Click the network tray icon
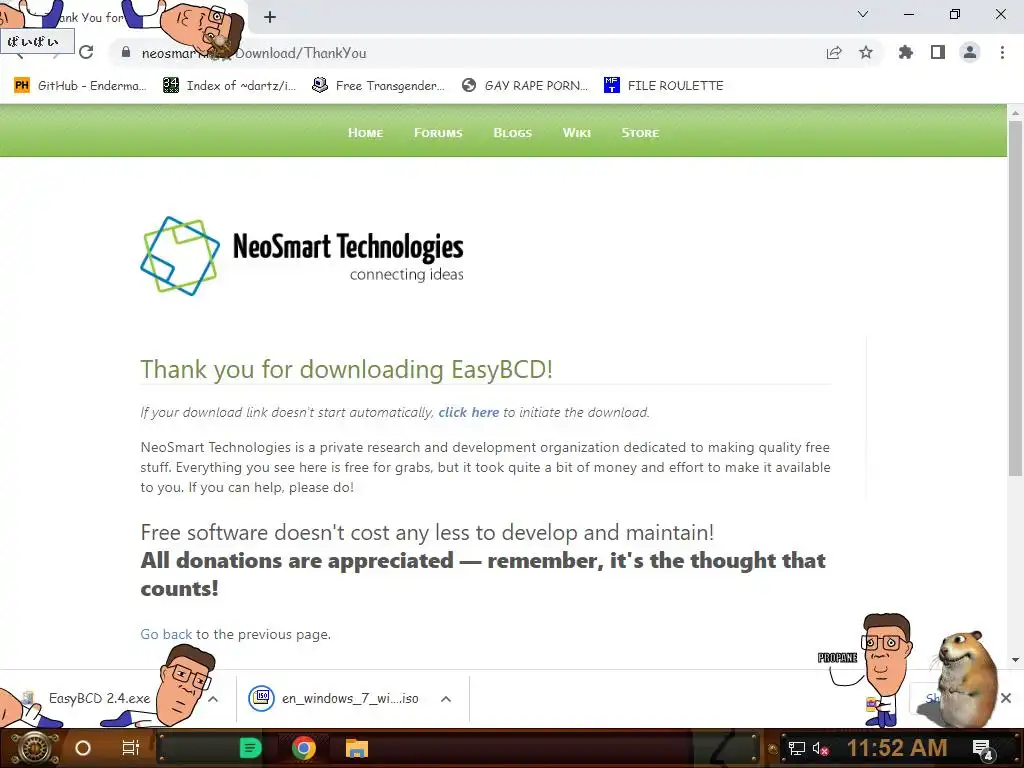Screen dimensions: 1024x768 tap(797, 748)
